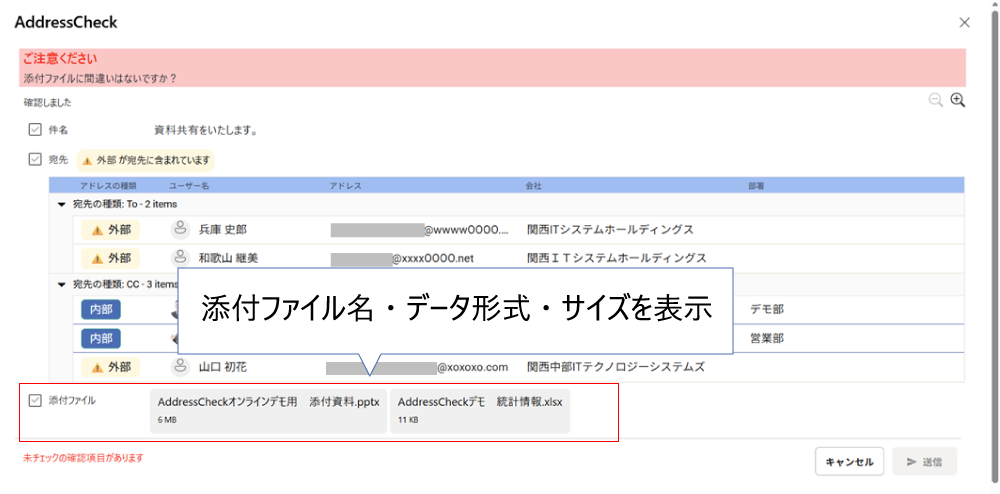1000x494 pixels.
Task: Click the person icon beside 兵庫 史郎
Action: pyautogui.click(x=181, y=229)
